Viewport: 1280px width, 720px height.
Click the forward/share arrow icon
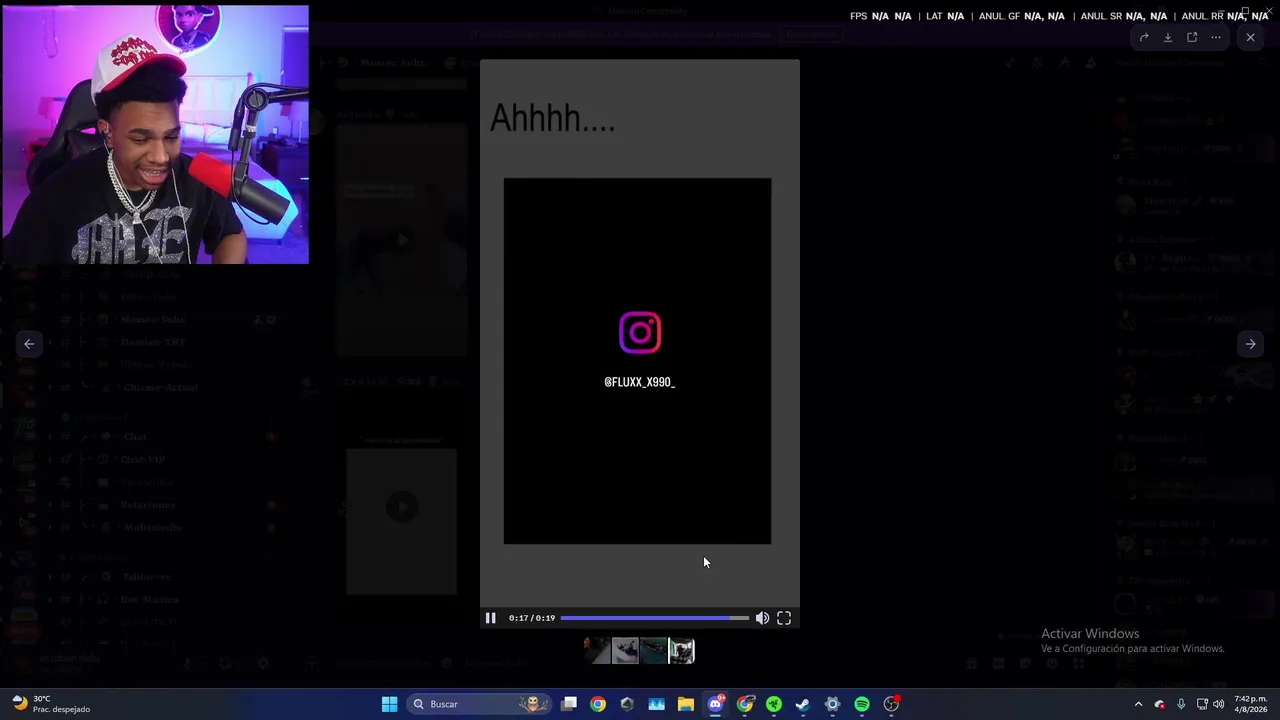click(1144, 38)
